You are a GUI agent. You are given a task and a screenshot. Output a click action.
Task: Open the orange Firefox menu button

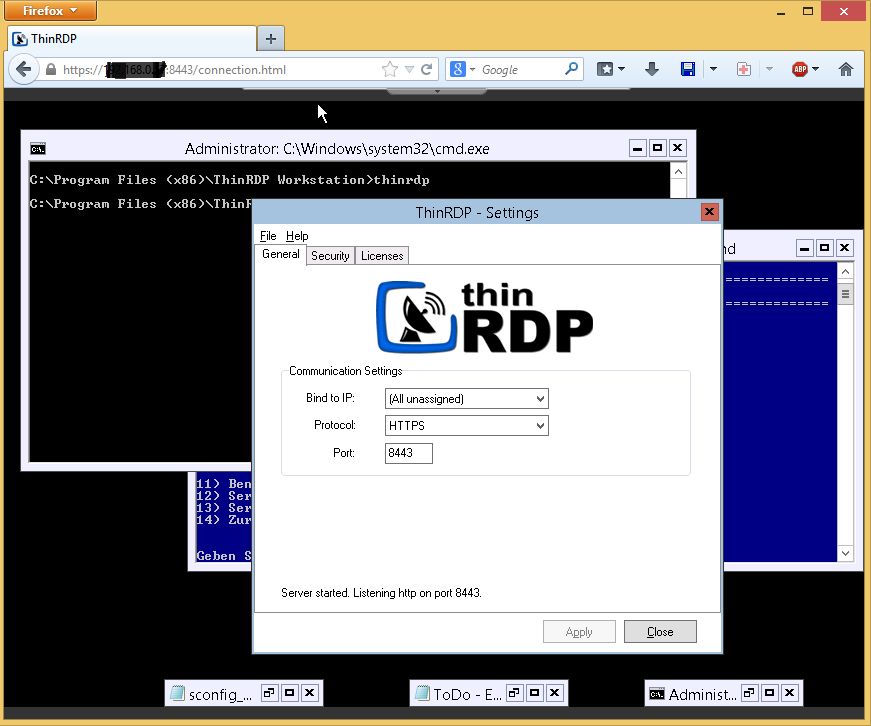[x=52, y=11]
